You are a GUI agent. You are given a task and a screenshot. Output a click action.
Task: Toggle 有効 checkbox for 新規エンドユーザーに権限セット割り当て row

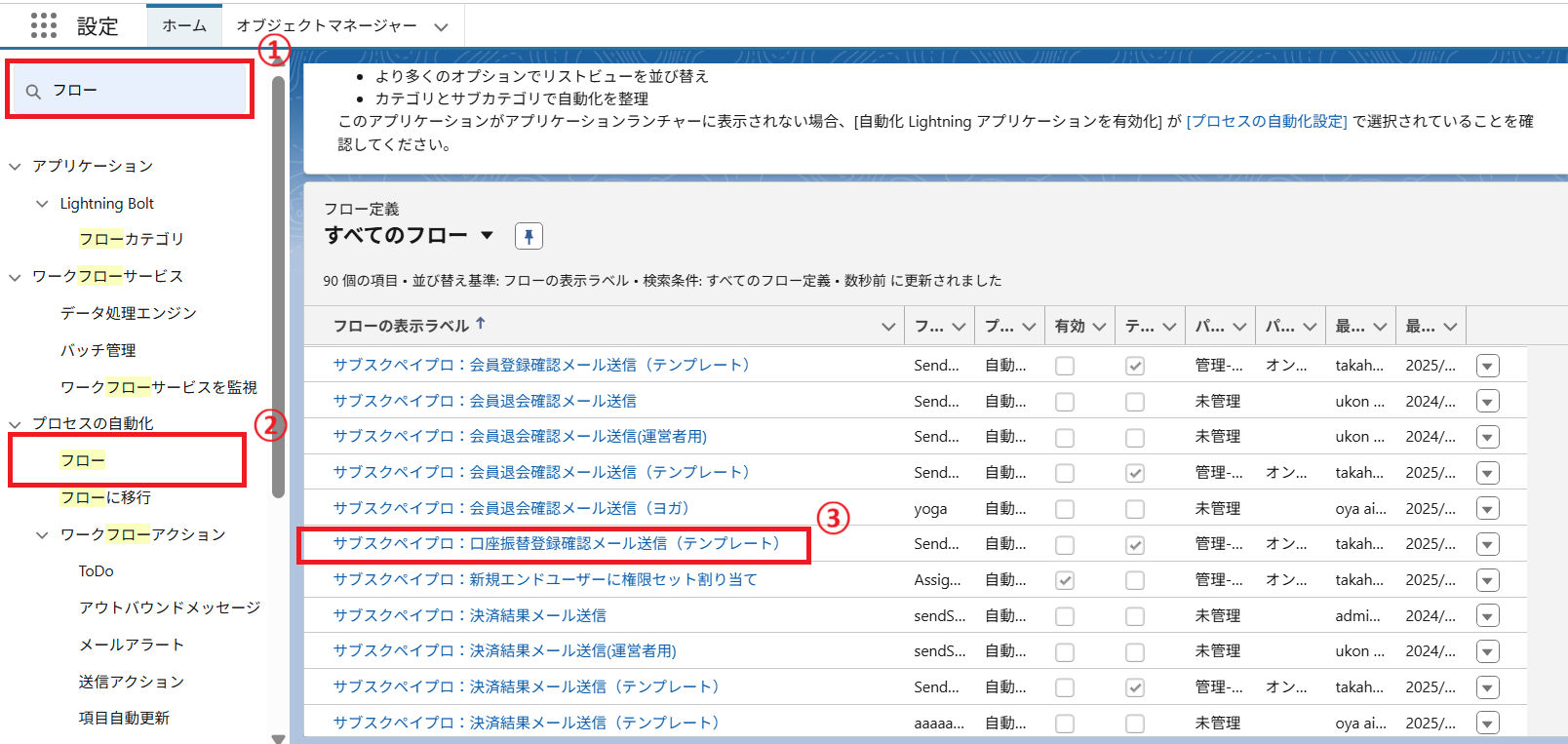1065,580
